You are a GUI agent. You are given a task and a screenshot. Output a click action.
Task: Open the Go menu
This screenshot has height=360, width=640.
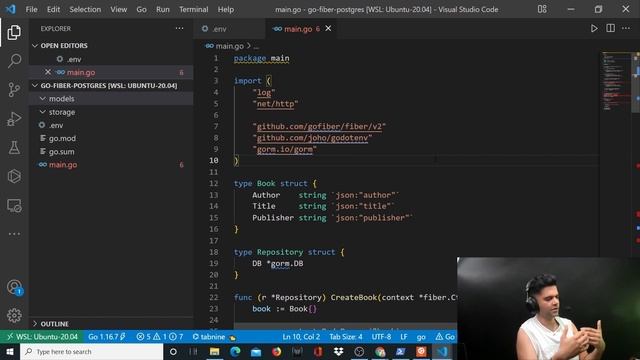point(141,9)
